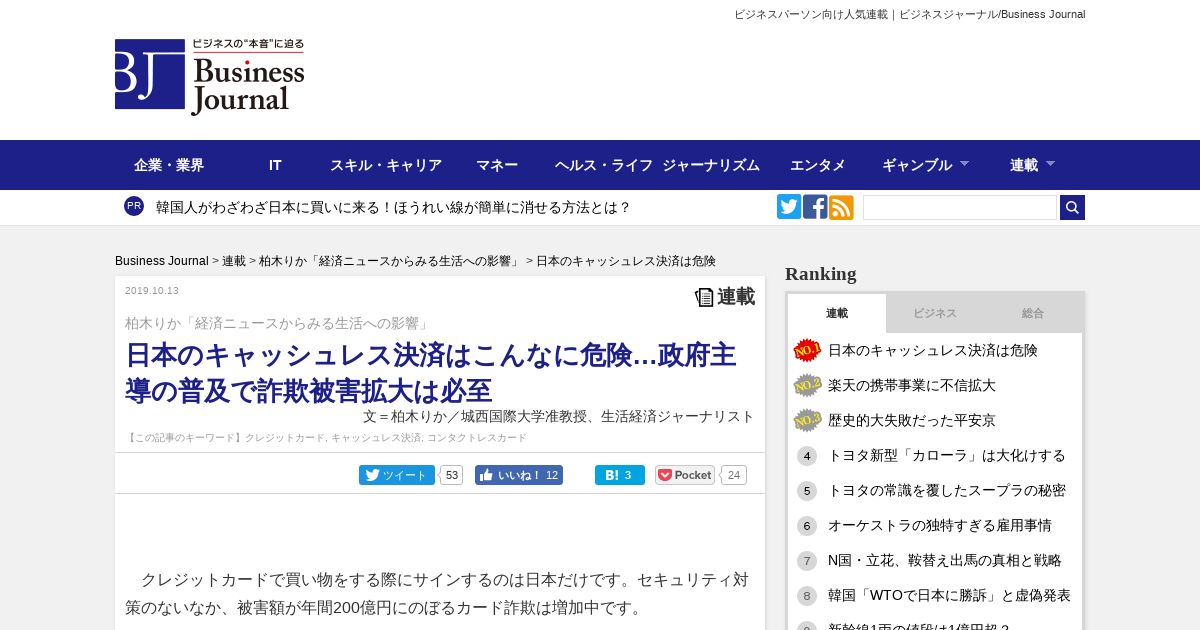Image resolution: width=1200 pixels, height=630 pixels.
Task: Click the search magnifier button
Action: (1072, 207)
